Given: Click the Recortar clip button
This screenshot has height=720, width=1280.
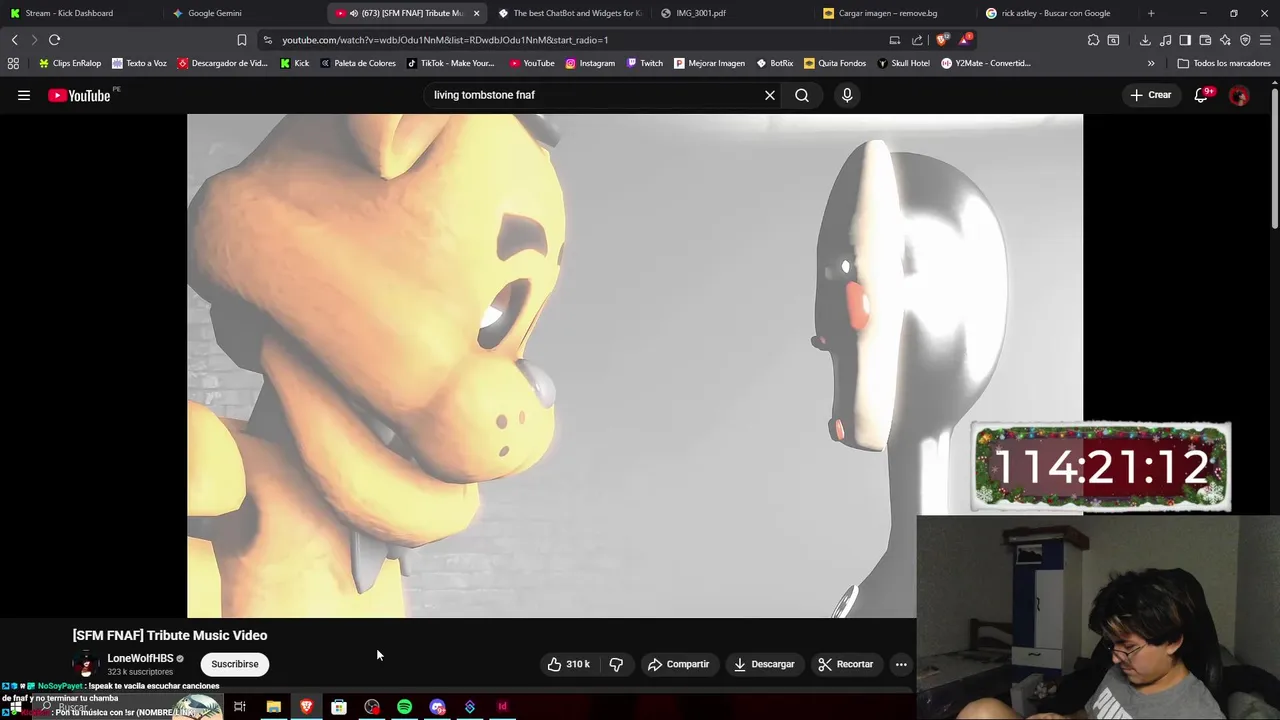Looking at the screenshot, I should coord(846,664).
